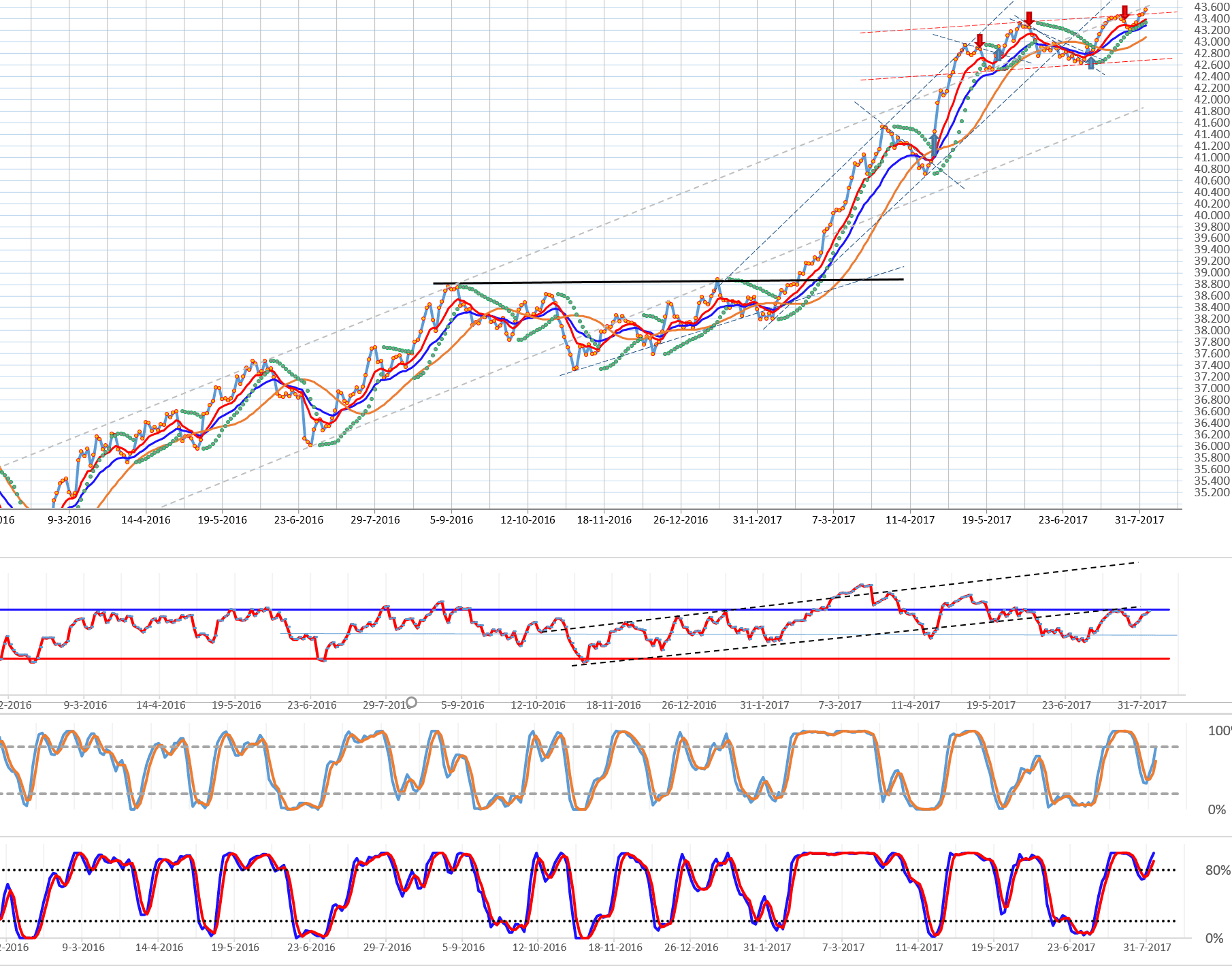
Task: Click 31-7-2017 on the price chart axis
Action: pyautogui.click(x=1139, y=520)
